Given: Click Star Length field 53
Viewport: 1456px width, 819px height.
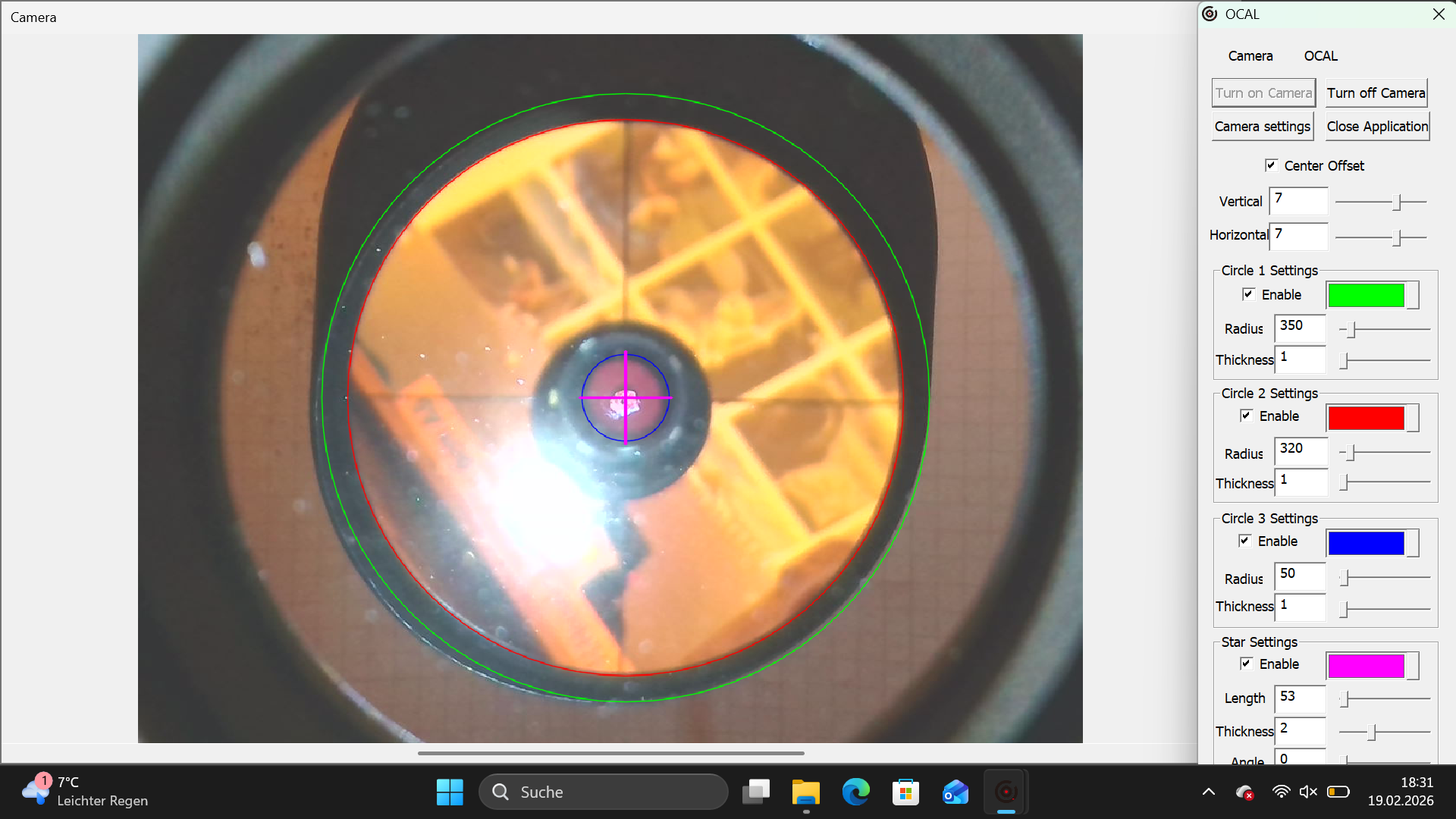Looking at the screenshot, I should [x=1301, y=698].
